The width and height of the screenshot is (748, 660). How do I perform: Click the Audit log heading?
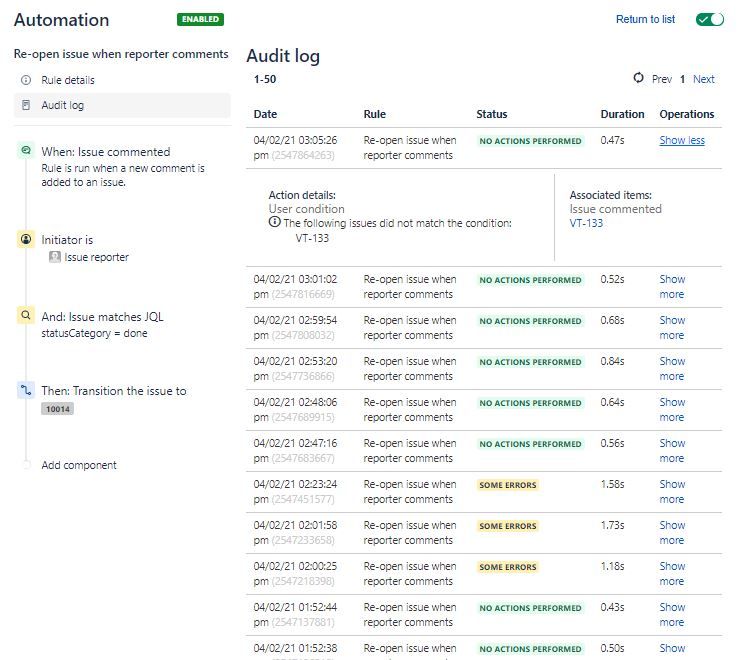click(283, 56)
